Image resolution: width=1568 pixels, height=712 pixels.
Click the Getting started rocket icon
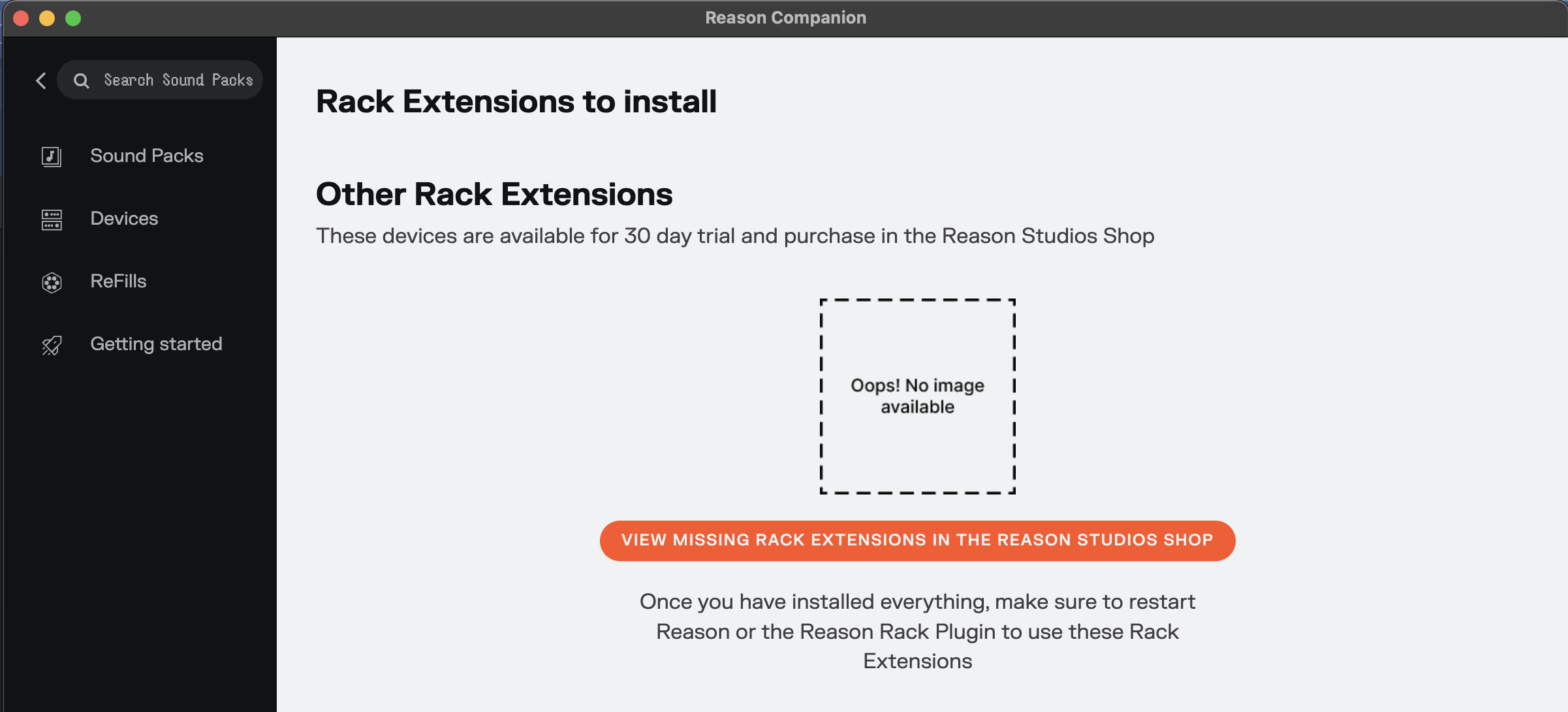coord(52,345)
